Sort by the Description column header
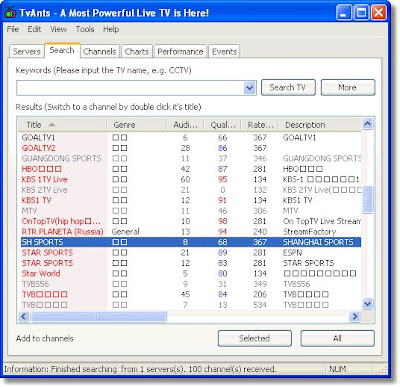400x387 pixels. coord(320,125)
